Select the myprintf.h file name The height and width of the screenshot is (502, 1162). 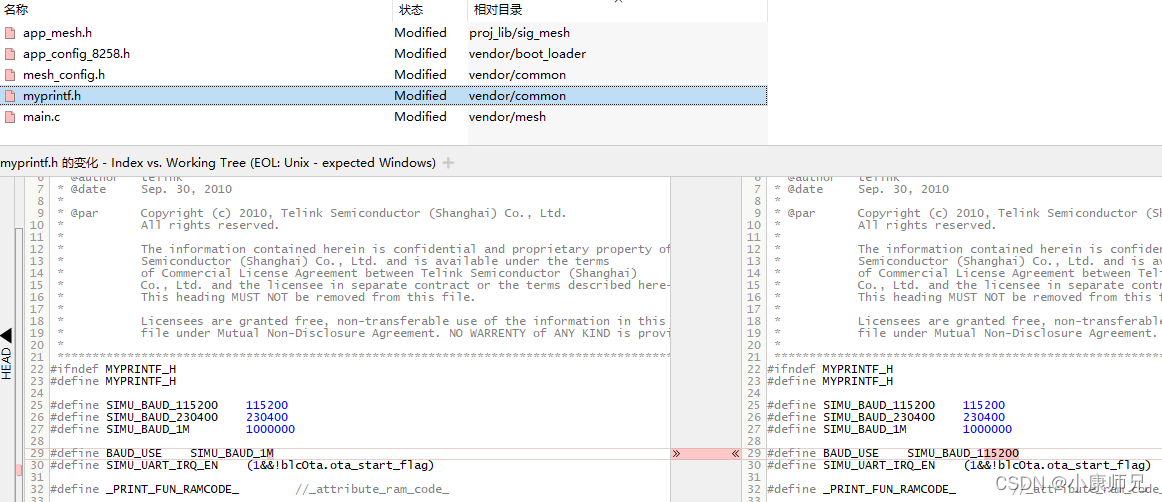click(x=52, y=96)
